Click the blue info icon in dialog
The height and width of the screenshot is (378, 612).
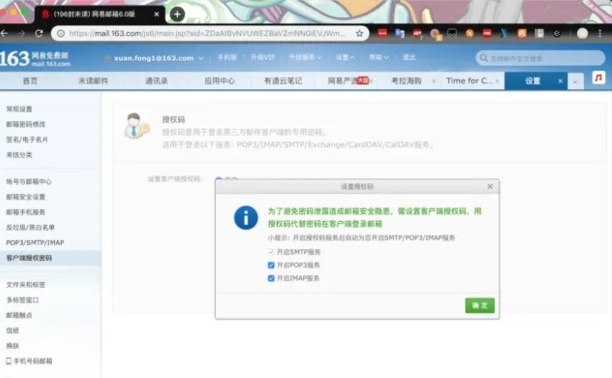click(x=246, y=218)
